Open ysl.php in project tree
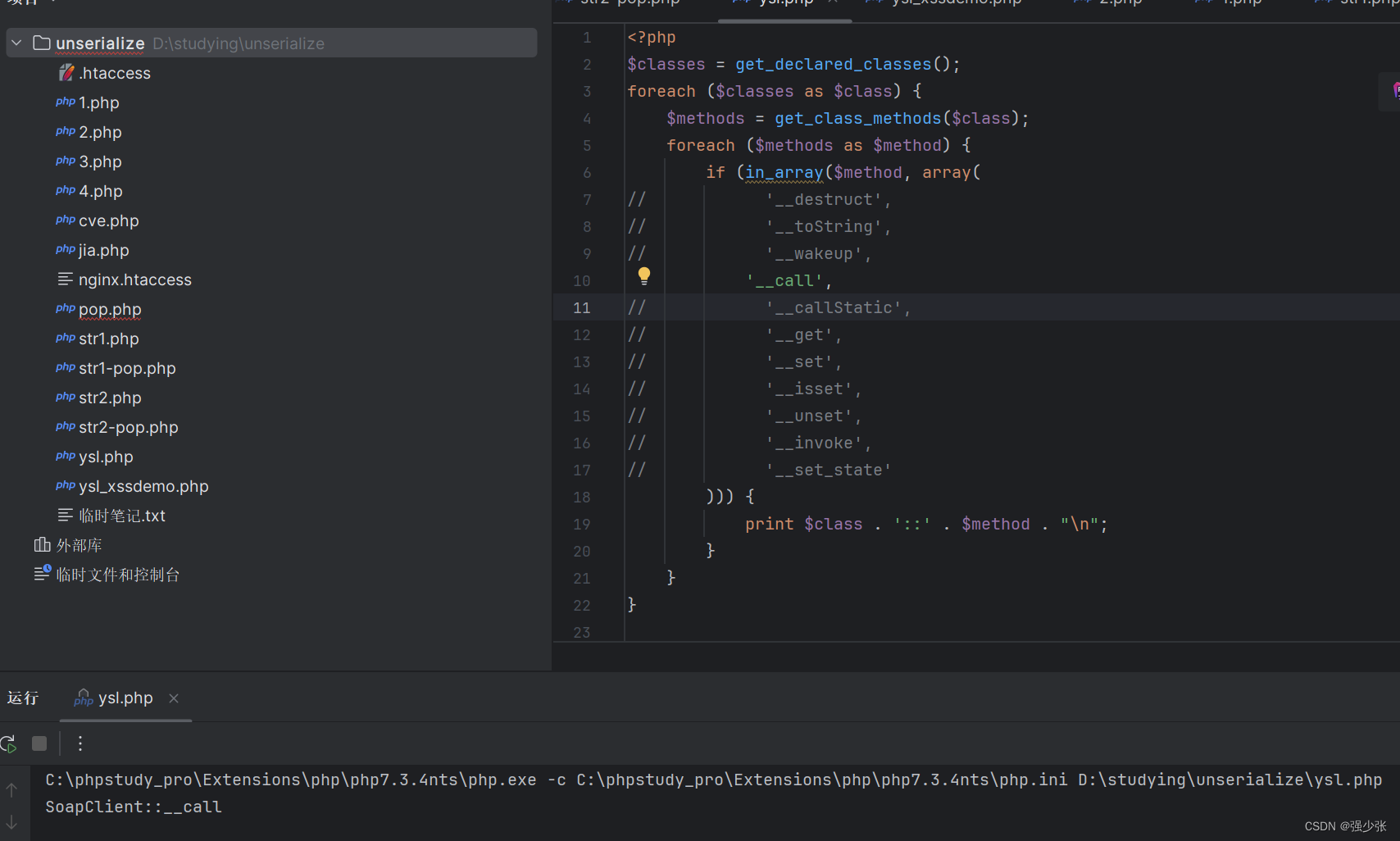Screen dimensions: 1400x841 [x=106, y=457]
